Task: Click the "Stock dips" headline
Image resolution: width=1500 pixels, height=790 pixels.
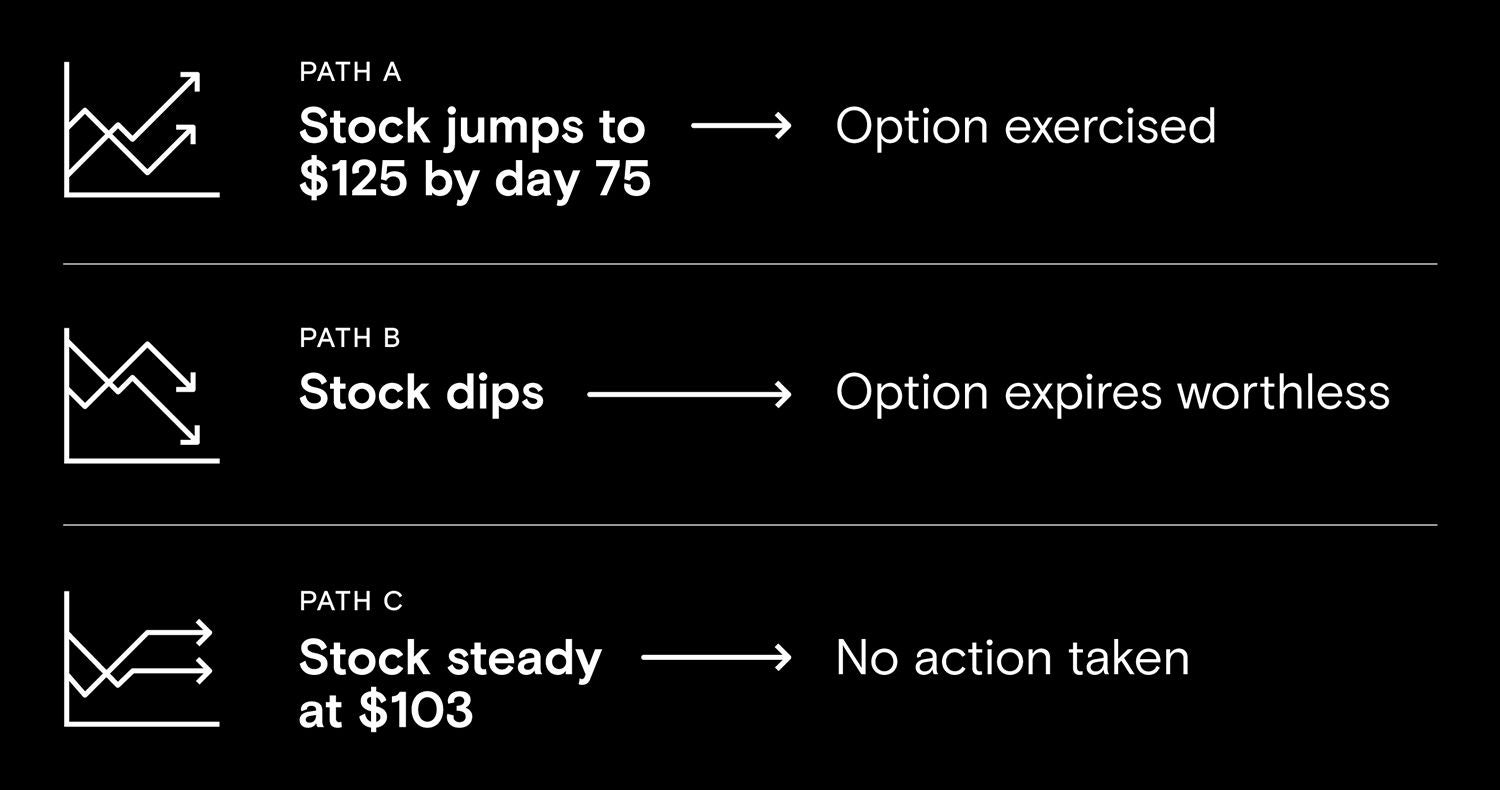Action: (421, 393)
